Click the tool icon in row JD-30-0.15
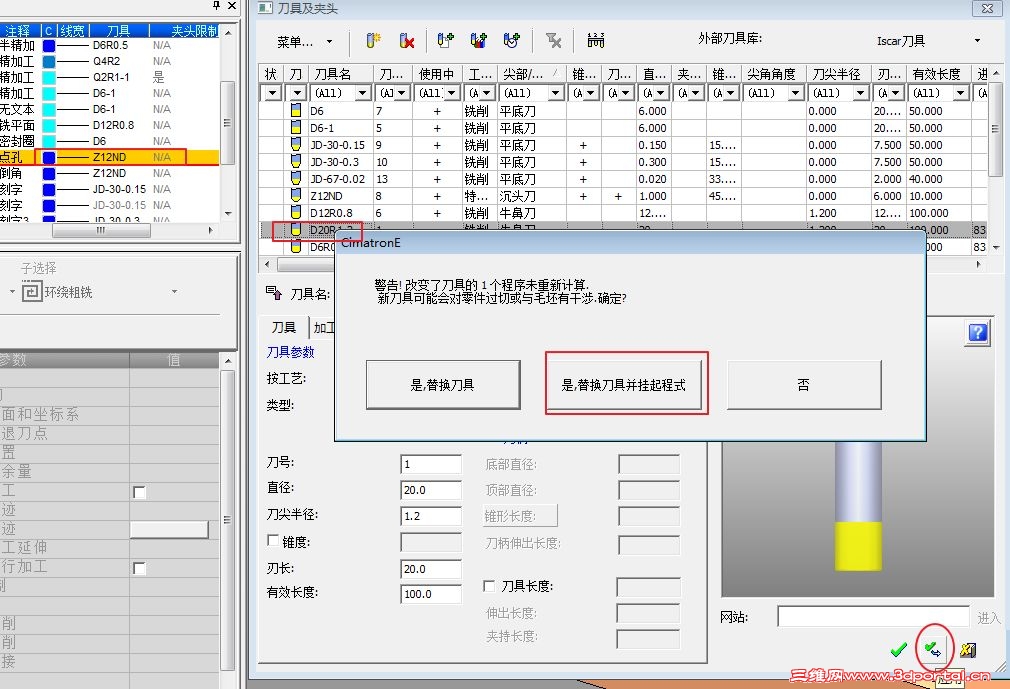 [296, 144]
